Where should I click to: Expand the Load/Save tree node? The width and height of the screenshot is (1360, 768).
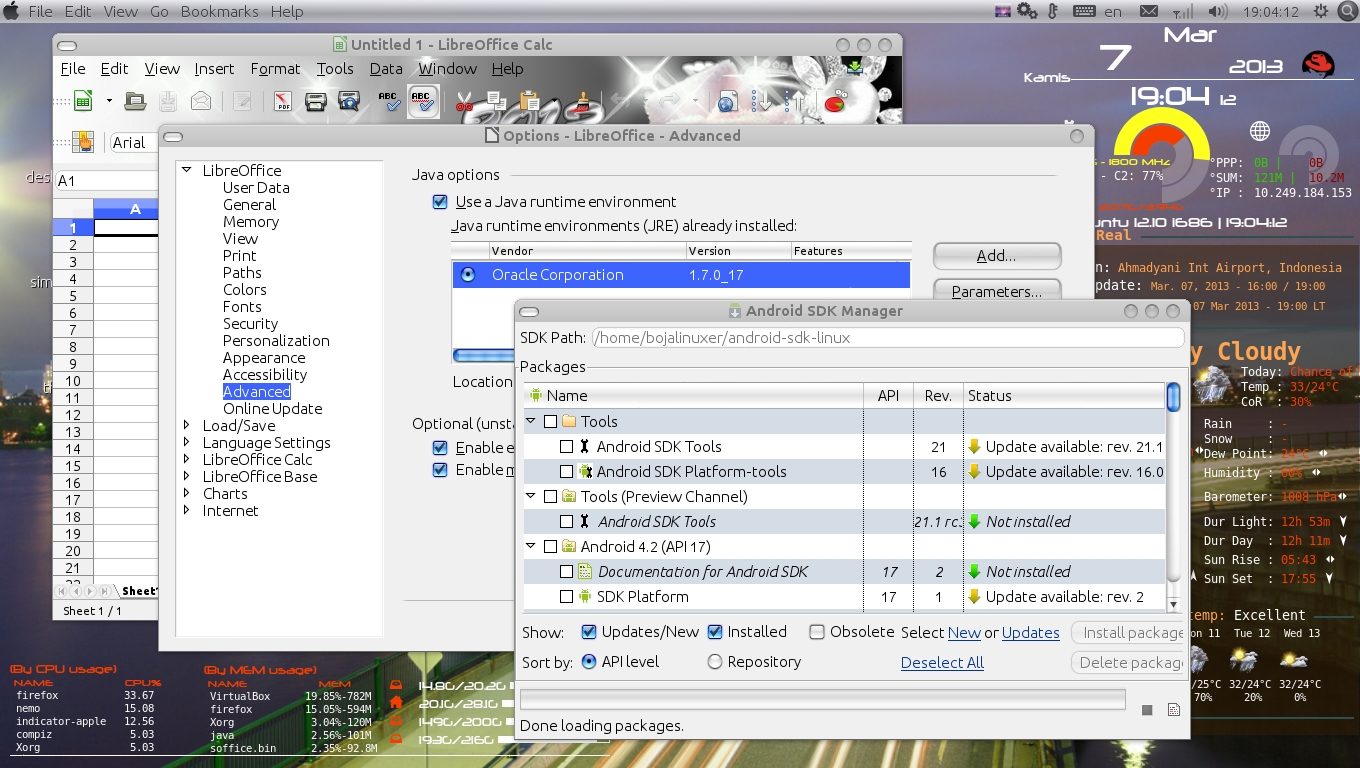pyautogui.click(x=187, y=425)
